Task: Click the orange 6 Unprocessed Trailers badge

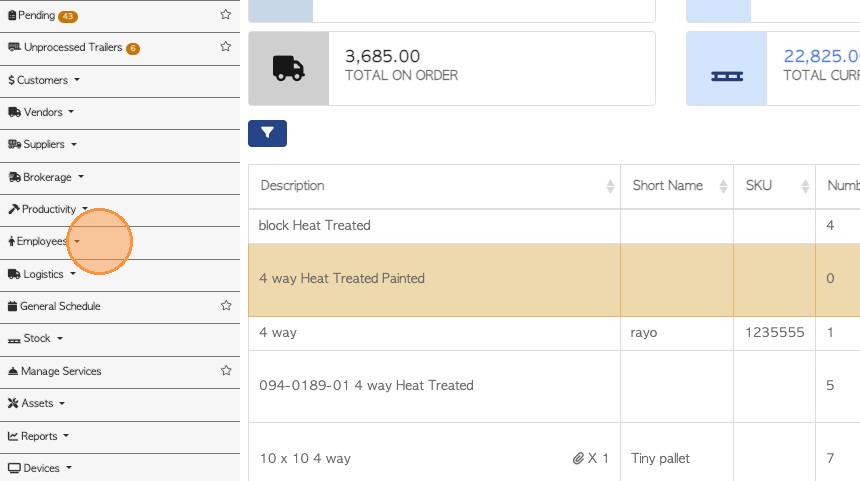Action: point(133,48)
